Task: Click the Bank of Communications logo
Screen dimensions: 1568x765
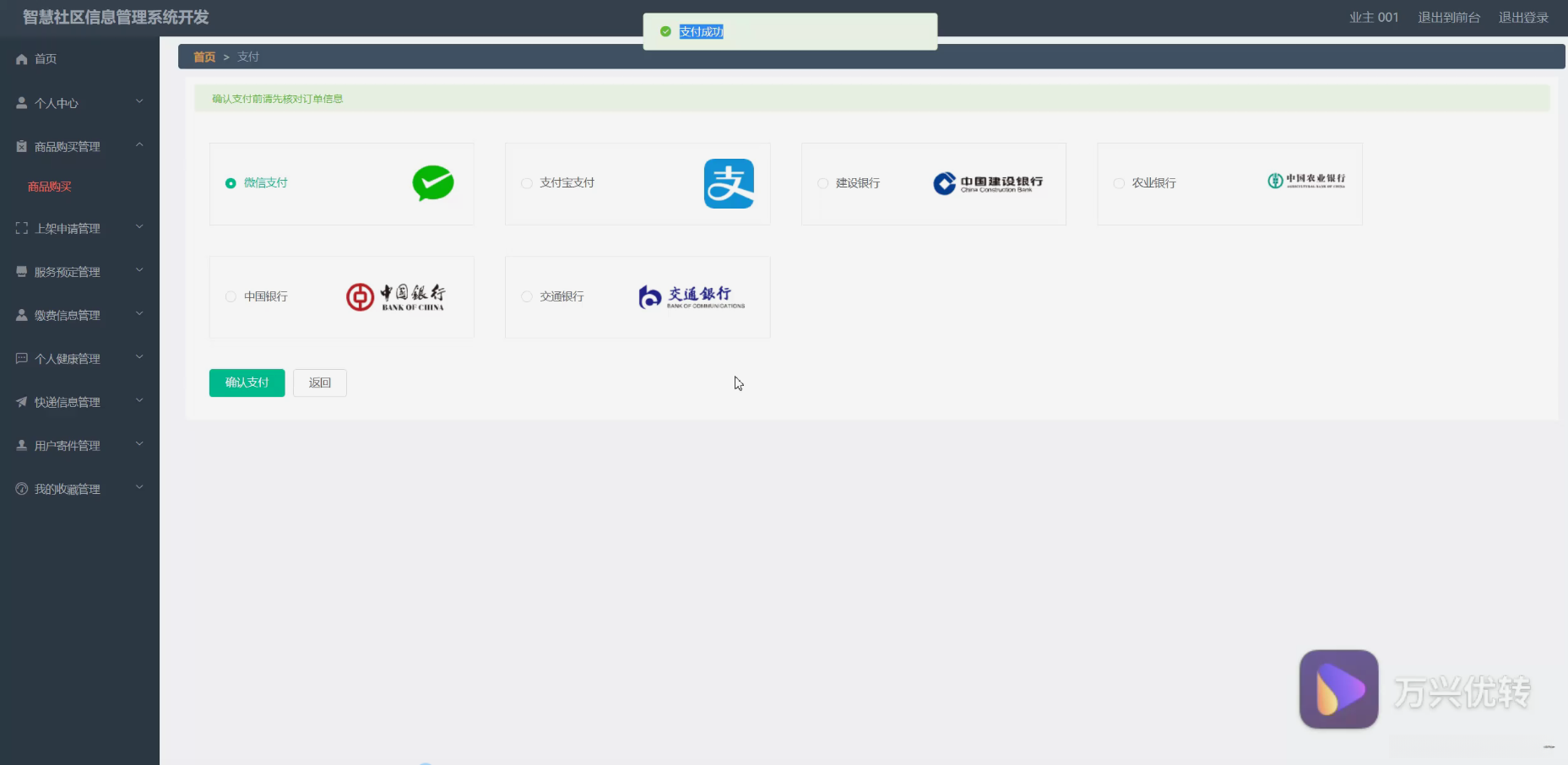Action: 692,296
